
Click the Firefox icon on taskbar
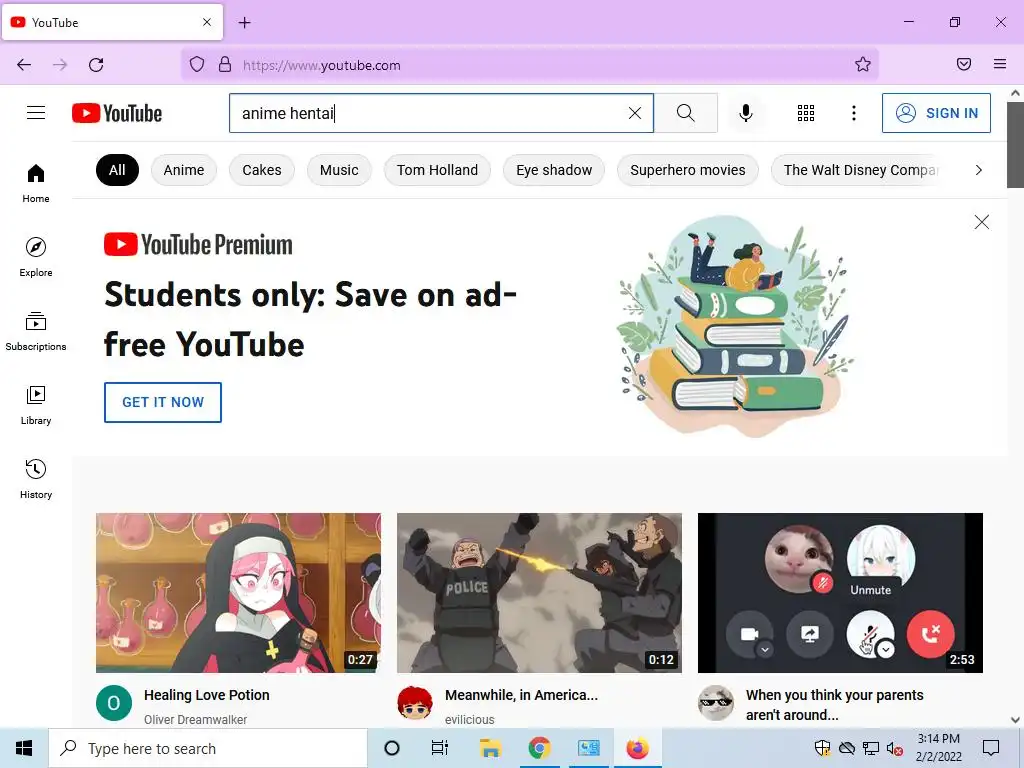coord(637,748)
